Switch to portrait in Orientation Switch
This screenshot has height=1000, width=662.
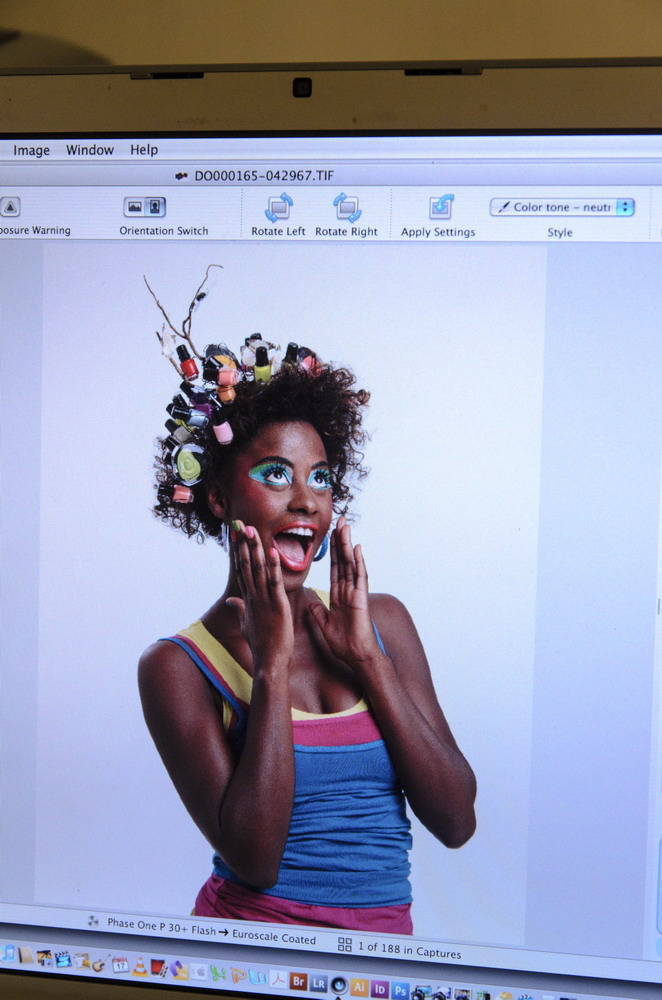click(x=155, y=207)
